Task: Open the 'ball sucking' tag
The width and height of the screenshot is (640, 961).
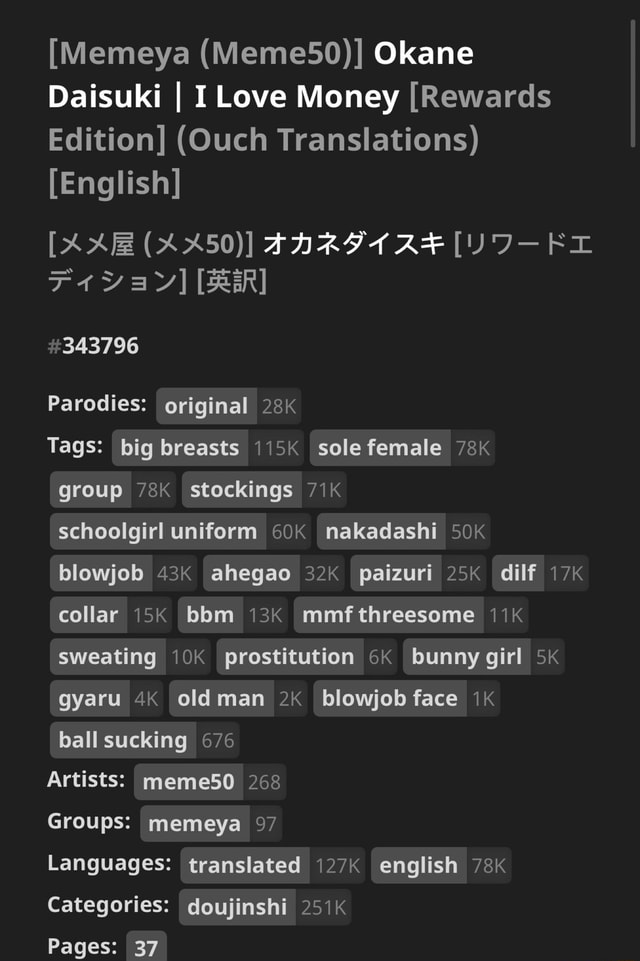Action: pyautogui.click(x=123, y=740)
